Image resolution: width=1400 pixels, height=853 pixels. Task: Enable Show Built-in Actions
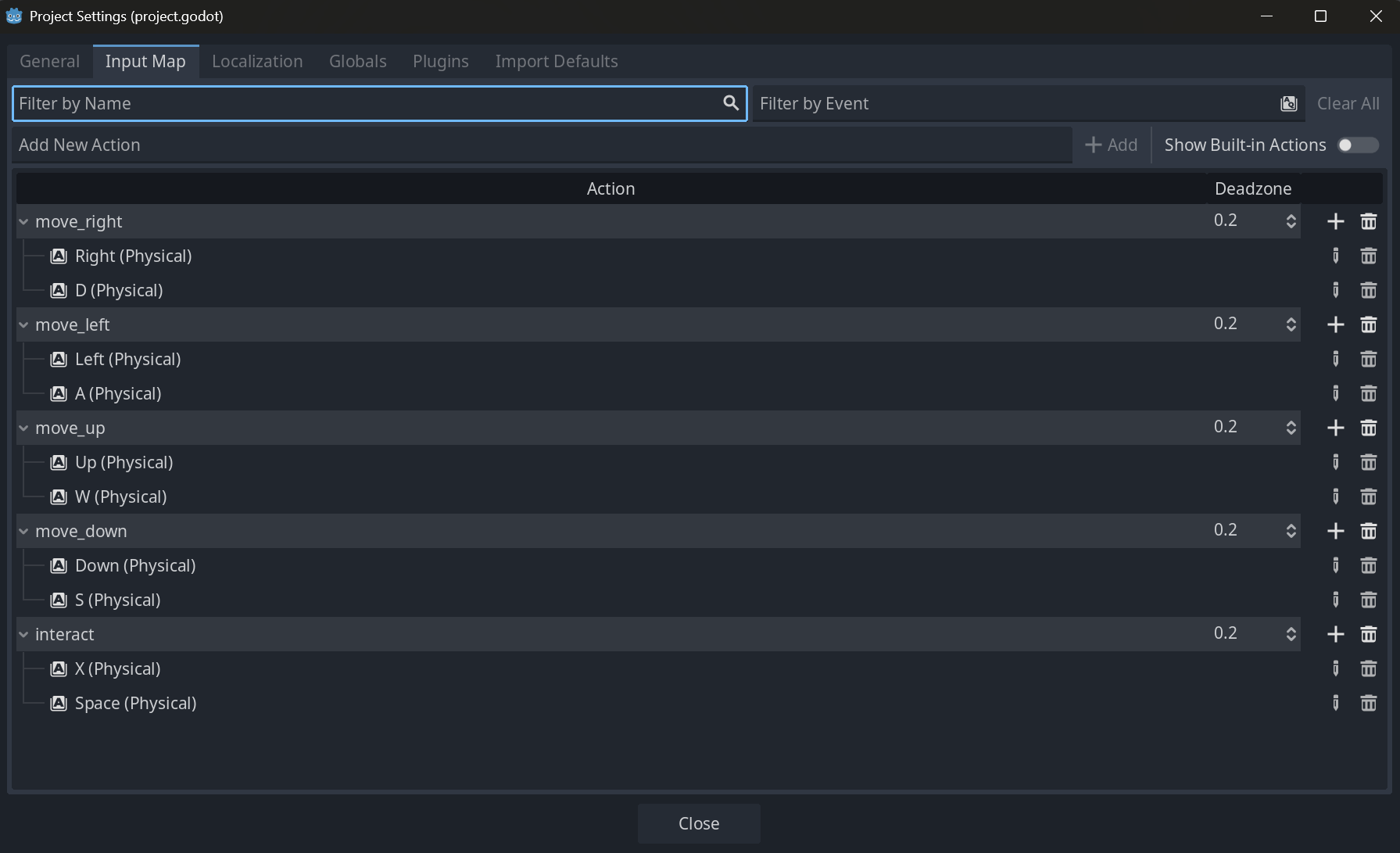pyautogui.click(x=1356, y=145)
